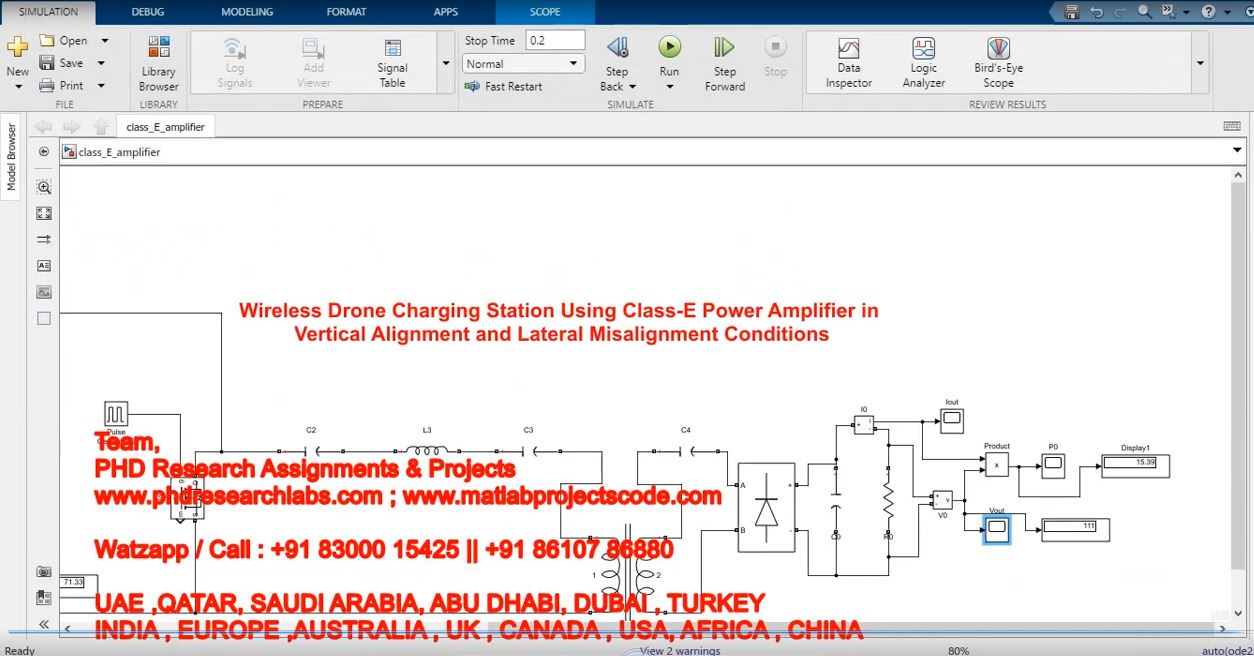Select the Iout scope block
The width and height of the screenshot is (1254, 656).
coord(952,419)
